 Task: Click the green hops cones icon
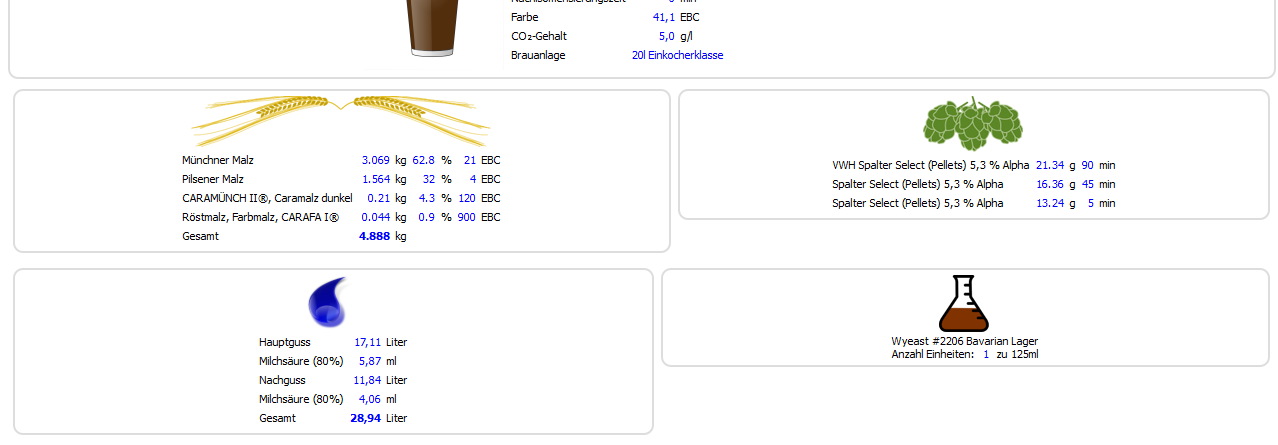click(x=972, y=123)
